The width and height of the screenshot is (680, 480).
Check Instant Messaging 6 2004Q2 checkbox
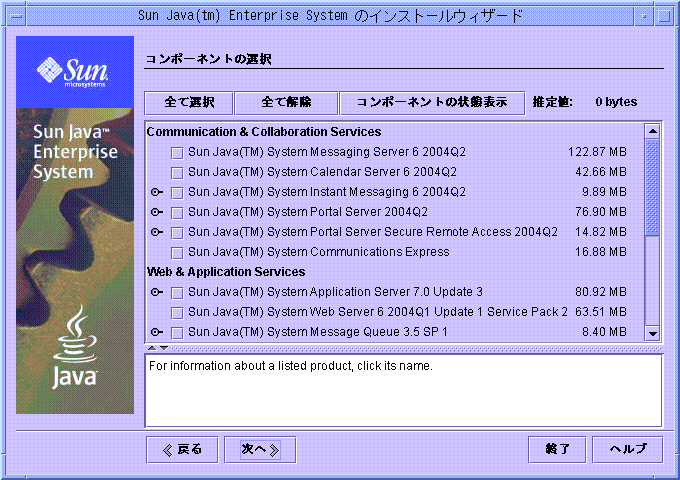click(x=177, y=193)
